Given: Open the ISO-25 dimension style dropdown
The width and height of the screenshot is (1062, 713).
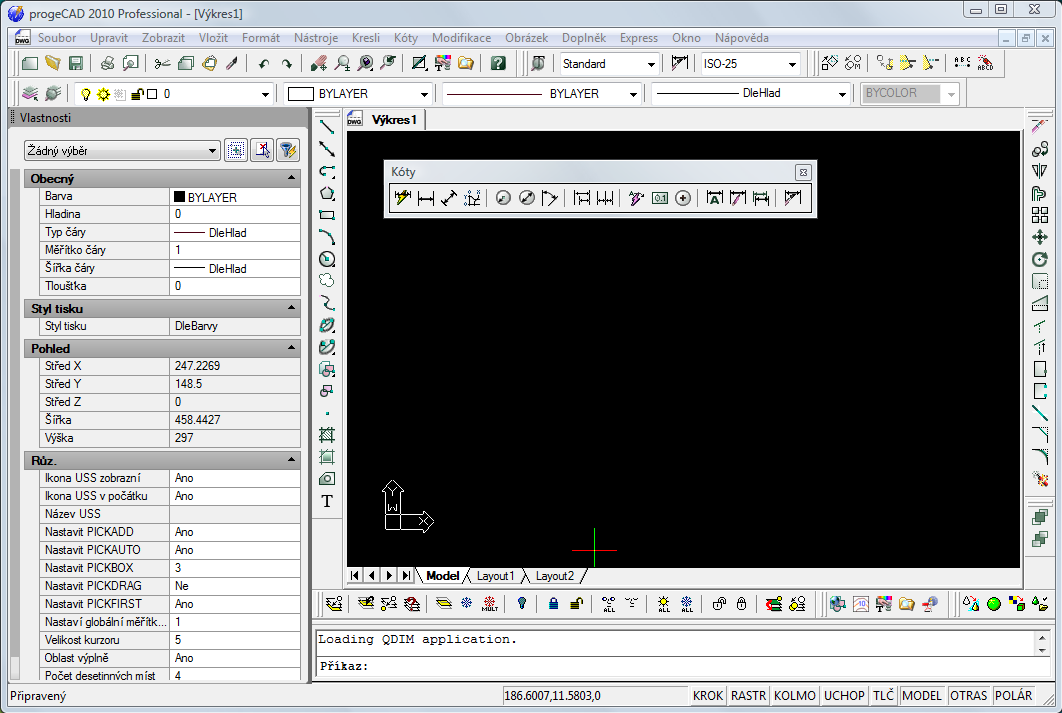Looking at the screenshot, I should (x=792, y=64).
